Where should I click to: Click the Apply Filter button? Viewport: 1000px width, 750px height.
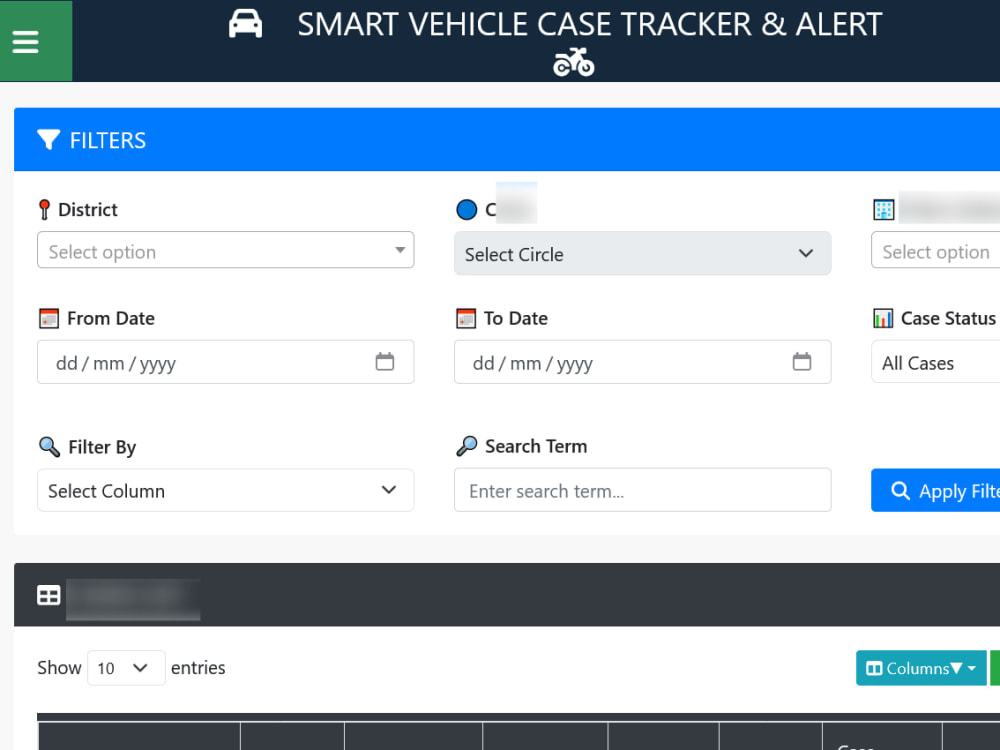tap(936, 490)
